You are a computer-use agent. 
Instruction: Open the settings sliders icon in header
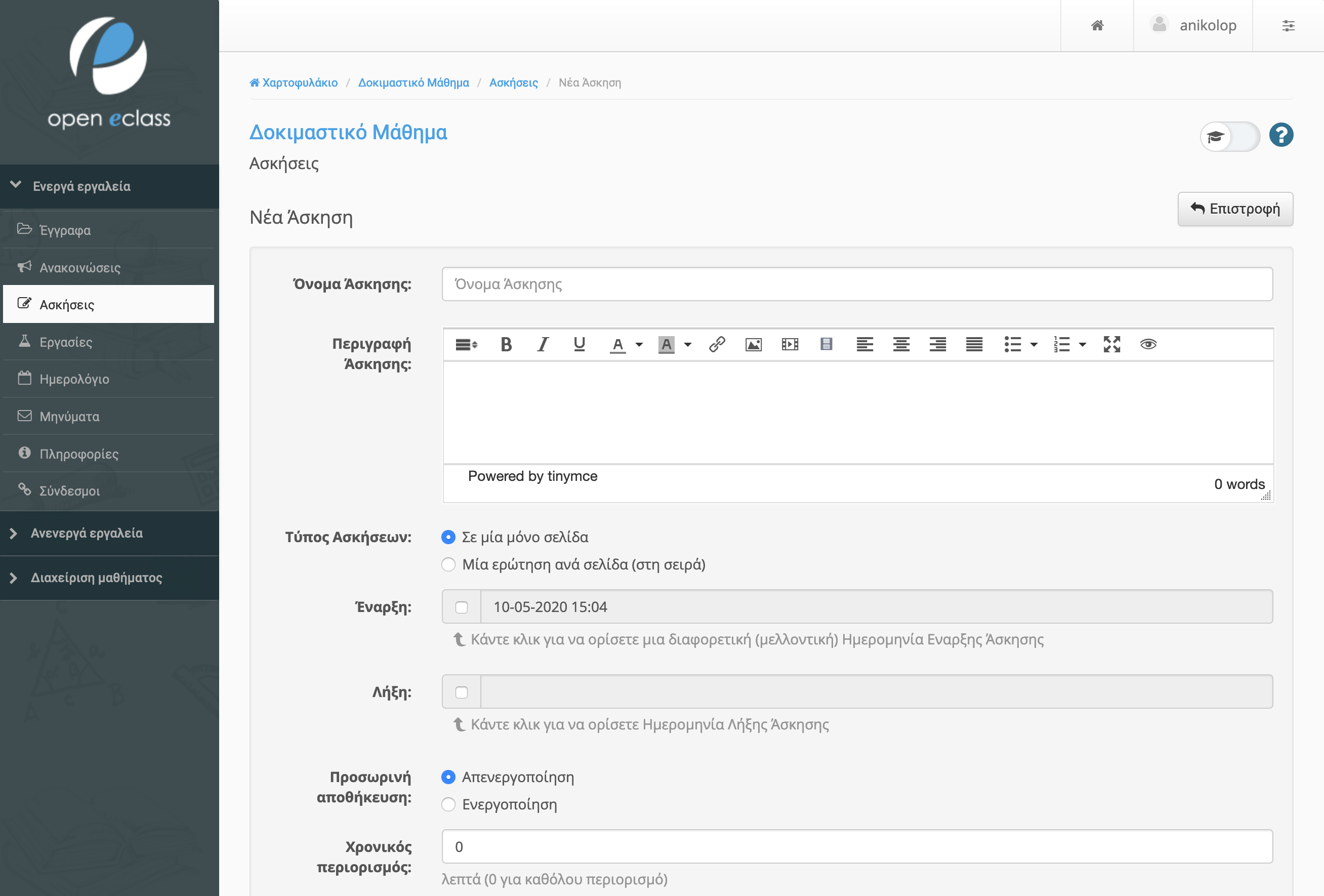[1289, 26]
